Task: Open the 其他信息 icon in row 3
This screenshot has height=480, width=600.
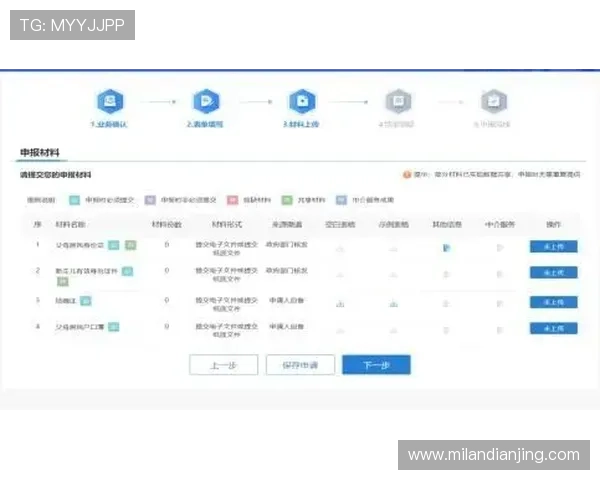Action: [x=446, y=304]
